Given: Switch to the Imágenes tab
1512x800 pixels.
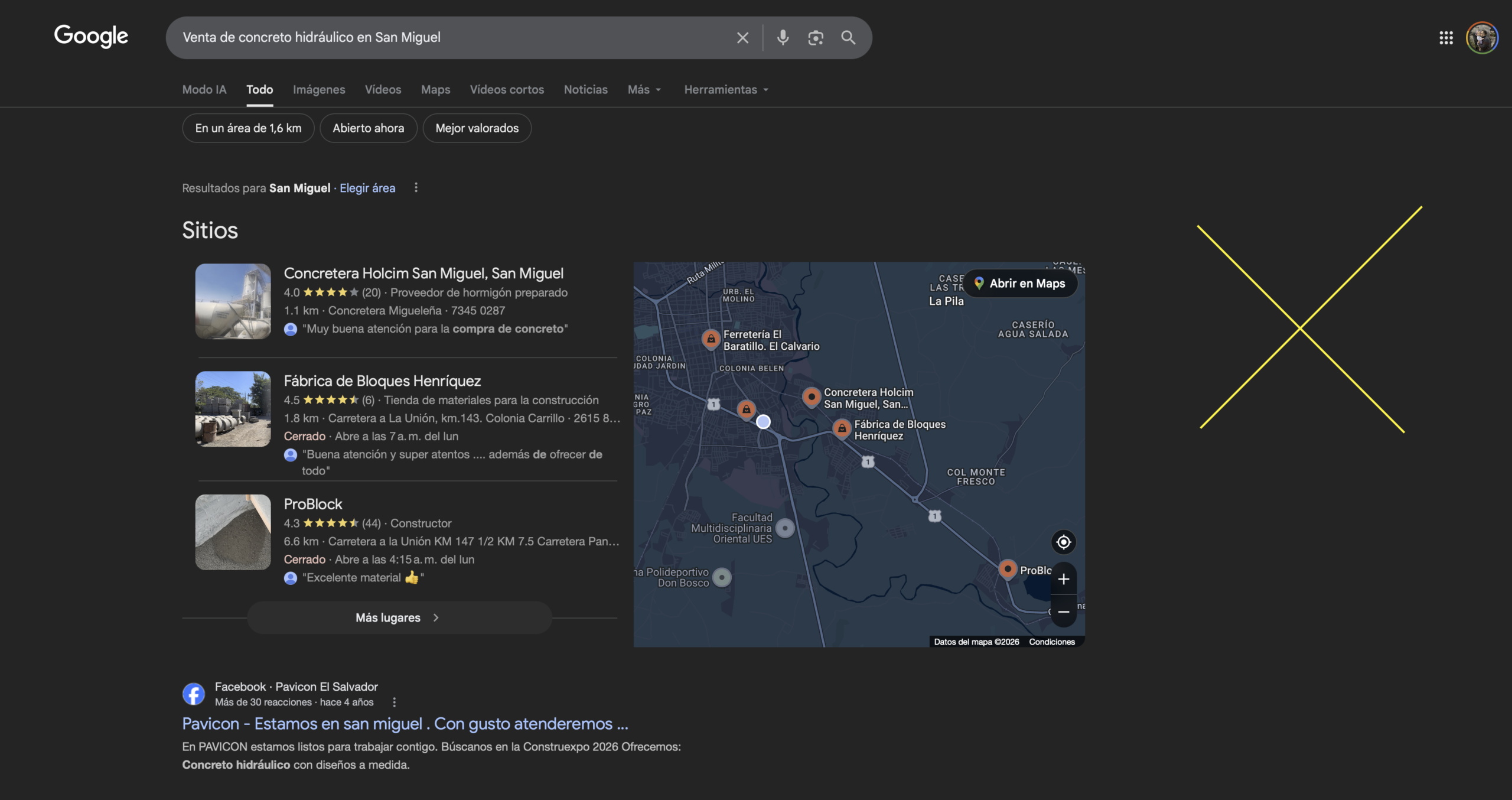Looking at the screenshot, I should click(319, 90).
